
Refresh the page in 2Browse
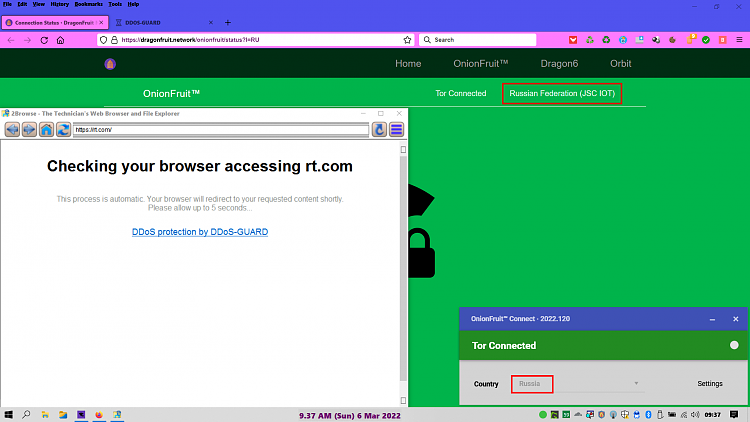click(63, 130)
